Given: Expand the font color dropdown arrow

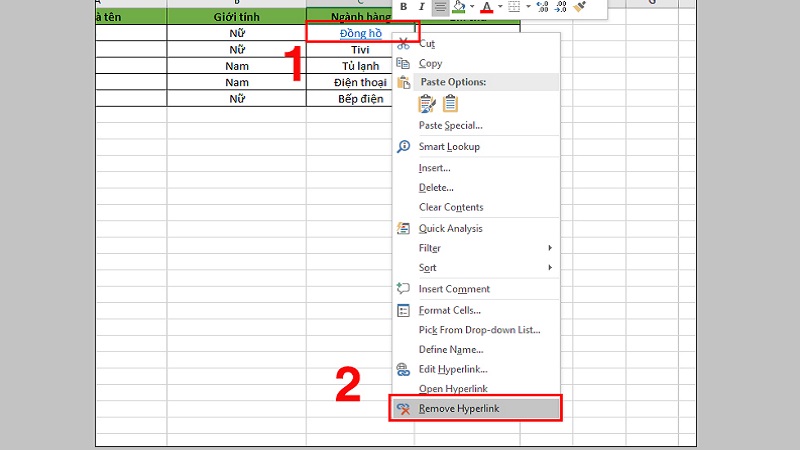Looking at the screenshot, I should [500, 8].
